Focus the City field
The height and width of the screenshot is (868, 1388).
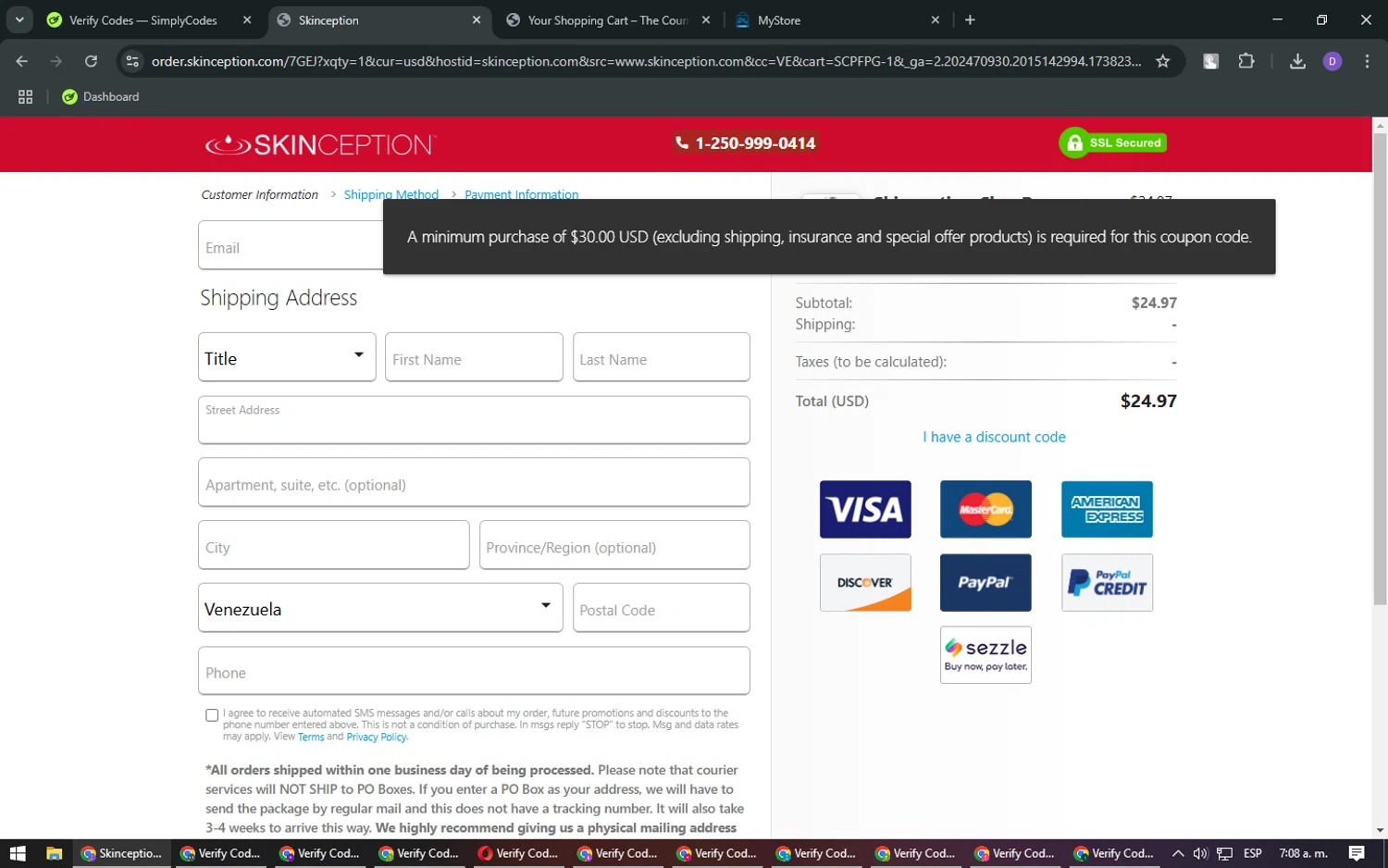pos(333,545)
